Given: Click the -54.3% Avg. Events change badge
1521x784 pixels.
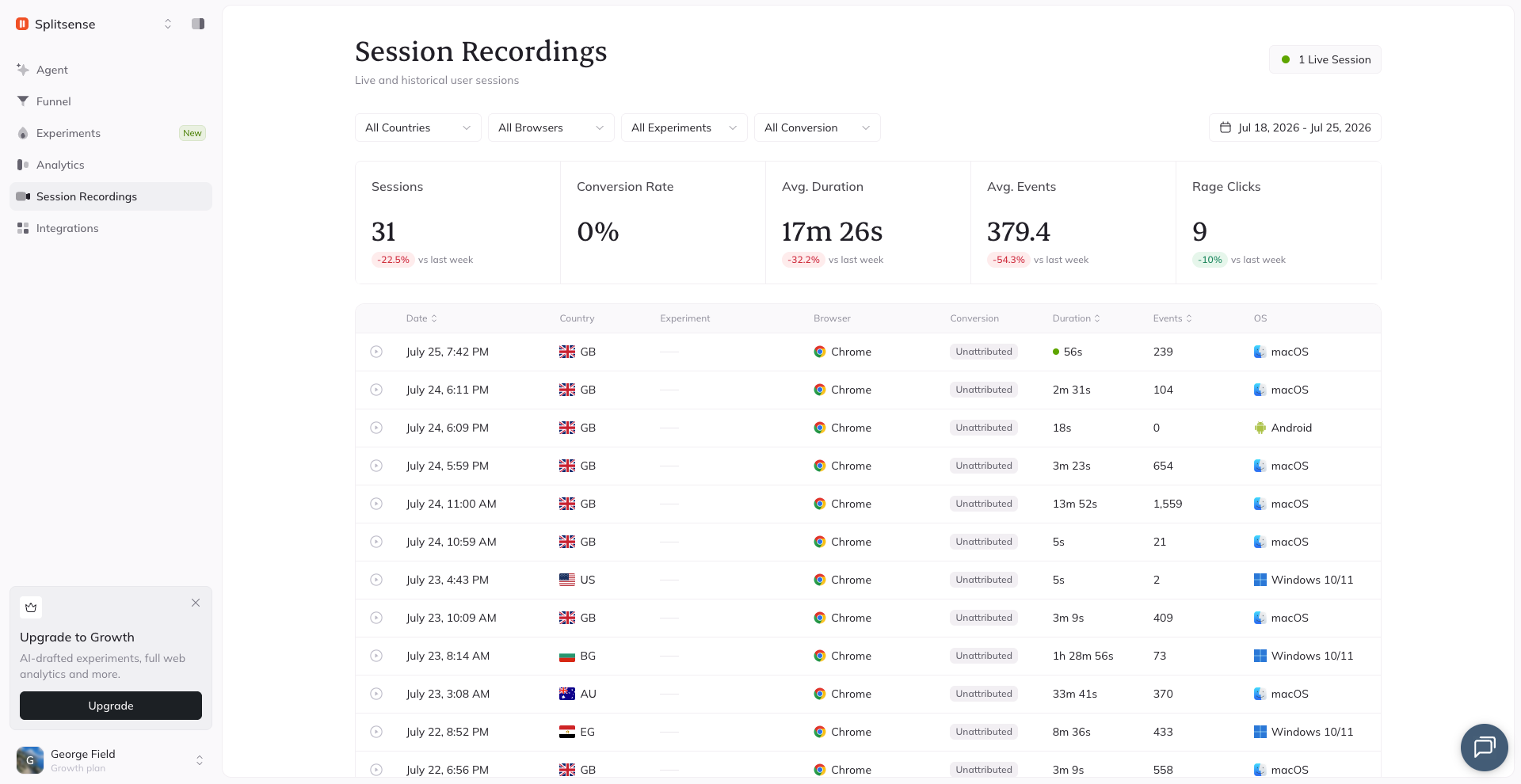Looking at the screenshot, I should click(1008, 260).
